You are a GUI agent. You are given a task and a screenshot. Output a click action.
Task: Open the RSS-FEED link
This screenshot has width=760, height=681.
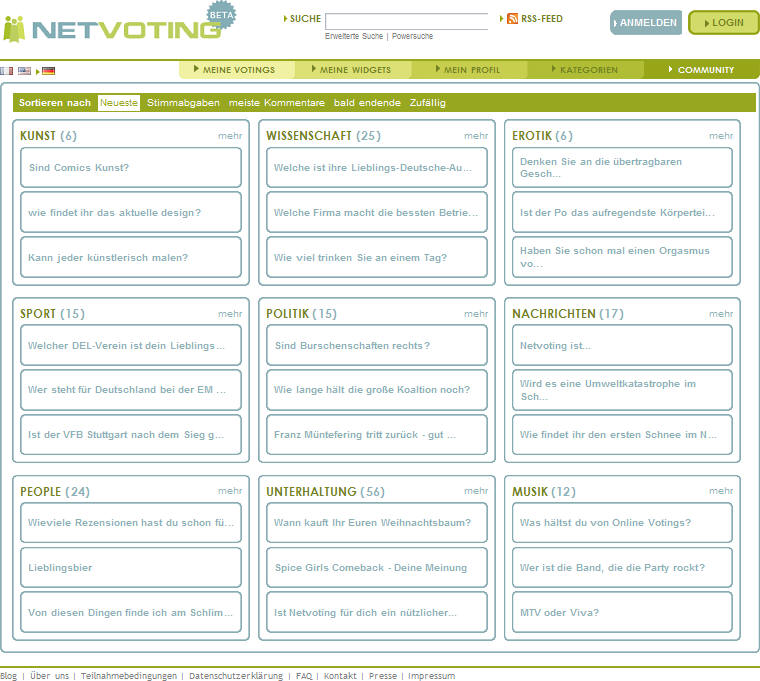(542, 18)
